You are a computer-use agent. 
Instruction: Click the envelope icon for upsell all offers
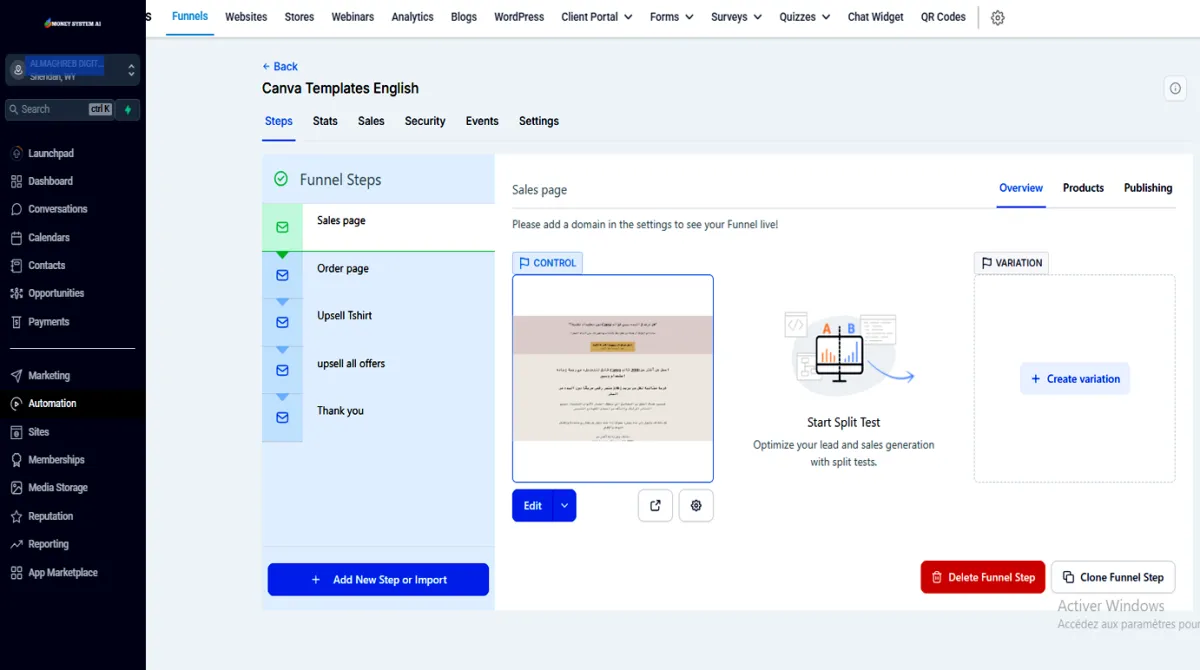click(282, 370)
